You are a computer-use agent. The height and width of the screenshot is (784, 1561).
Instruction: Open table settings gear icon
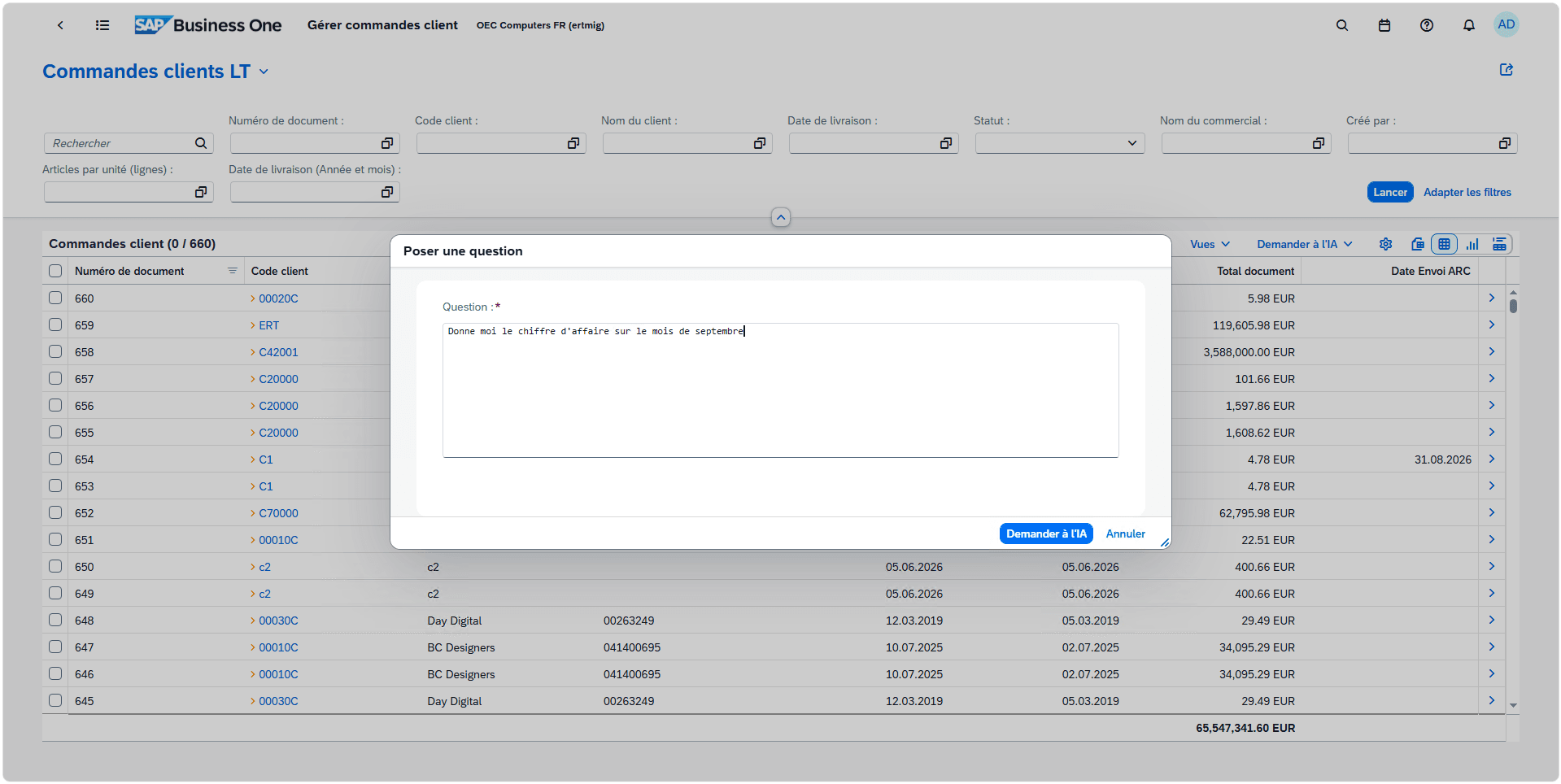coord(1386,244)
